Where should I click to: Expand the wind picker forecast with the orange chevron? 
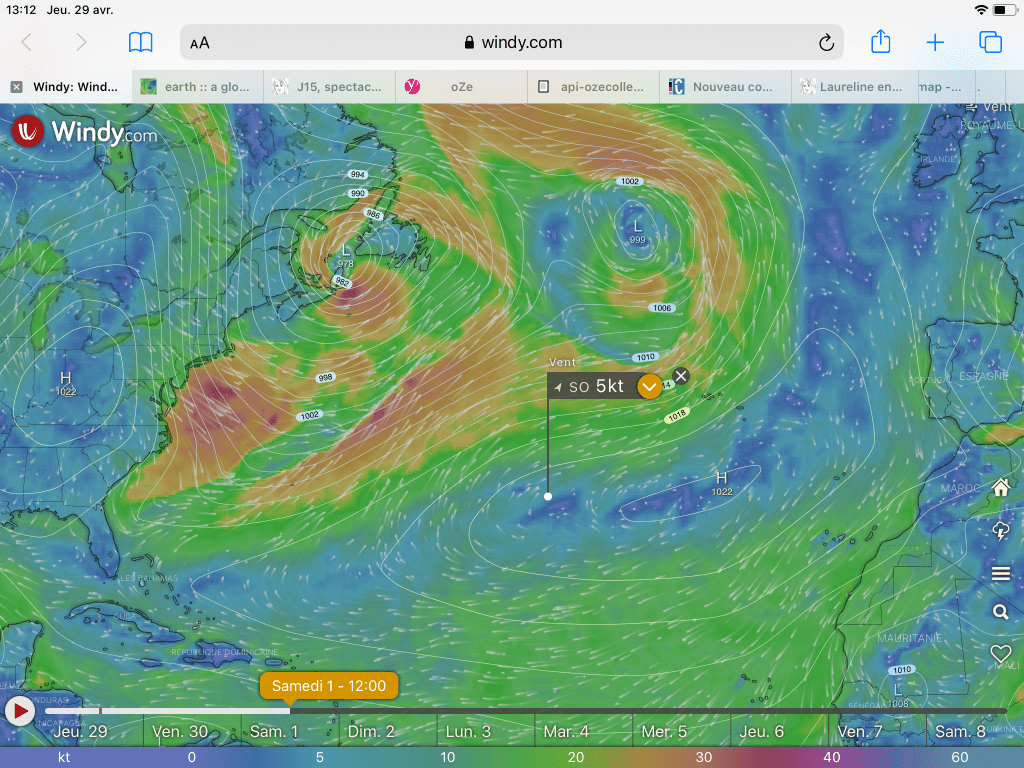[x=650, y=386]
